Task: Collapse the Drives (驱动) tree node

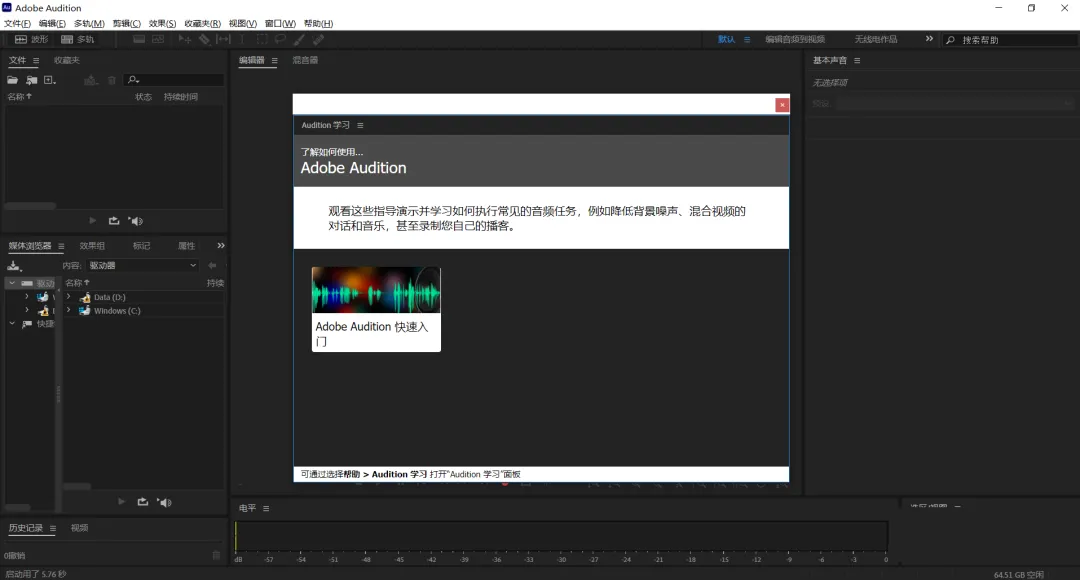Action: pyautogui.click(x=12, y=283)
